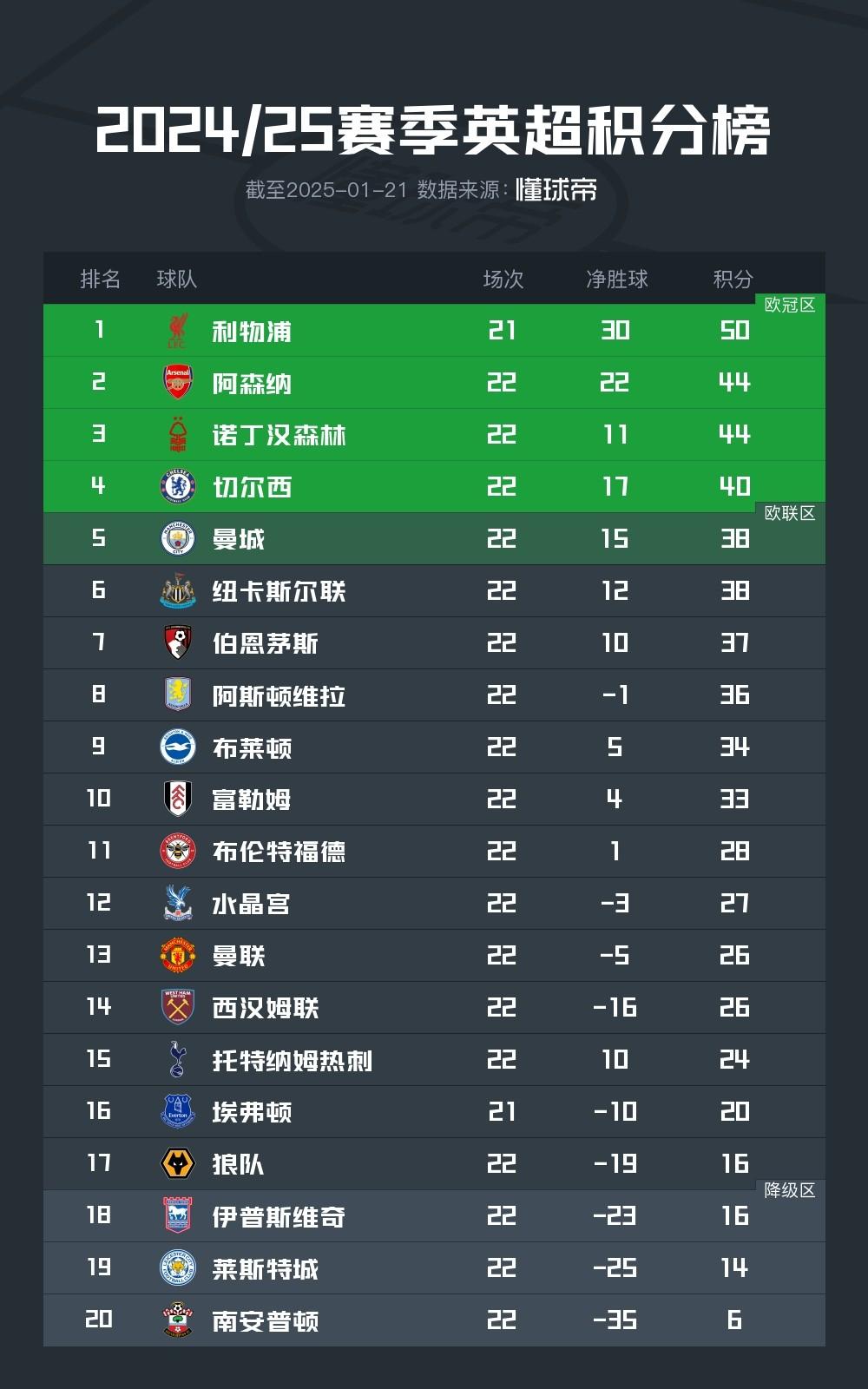Click the Nottingham Forest crest icon

coord(177,435)
